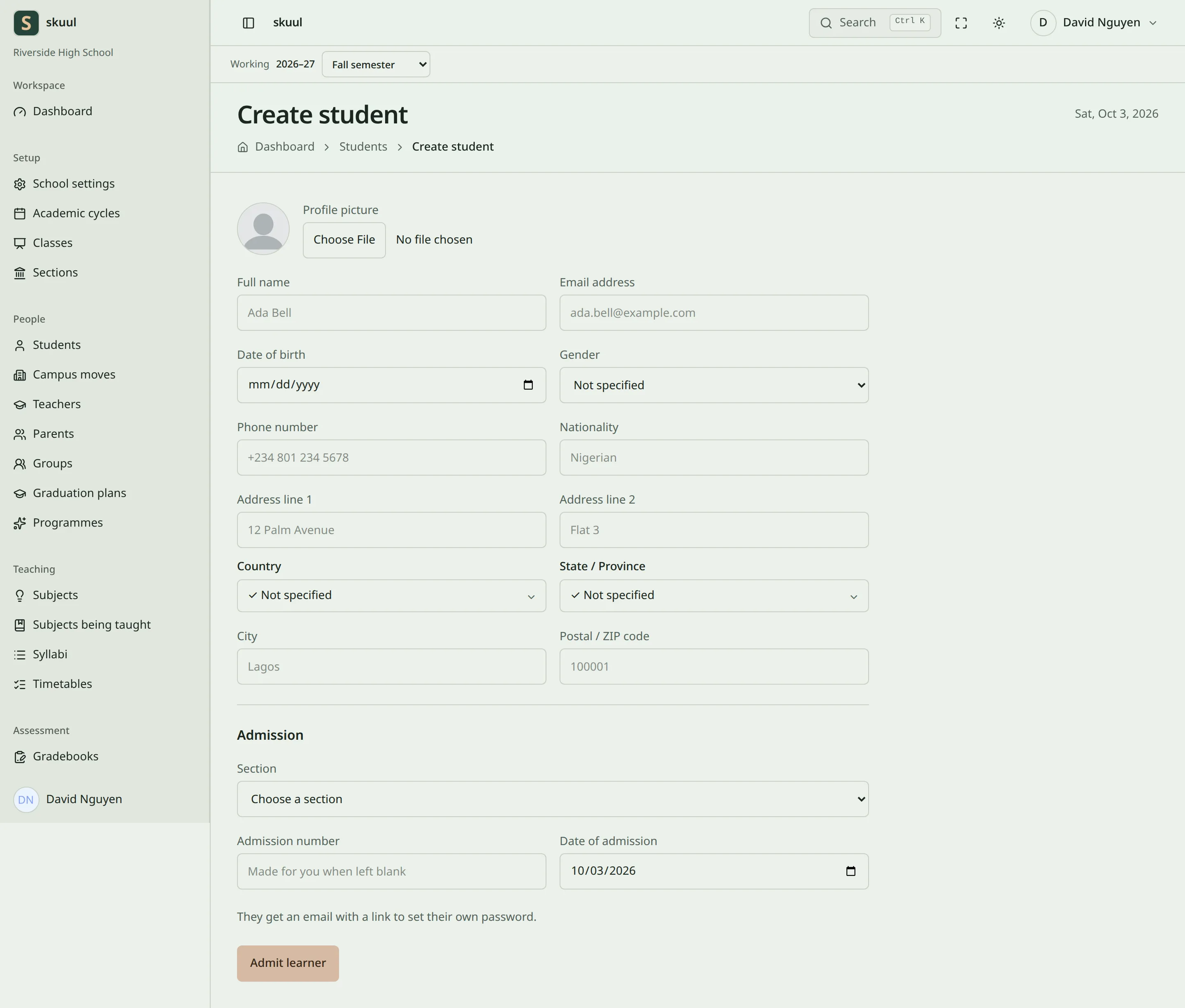Switch theme with the sun icon

click(x=999, y=23)
